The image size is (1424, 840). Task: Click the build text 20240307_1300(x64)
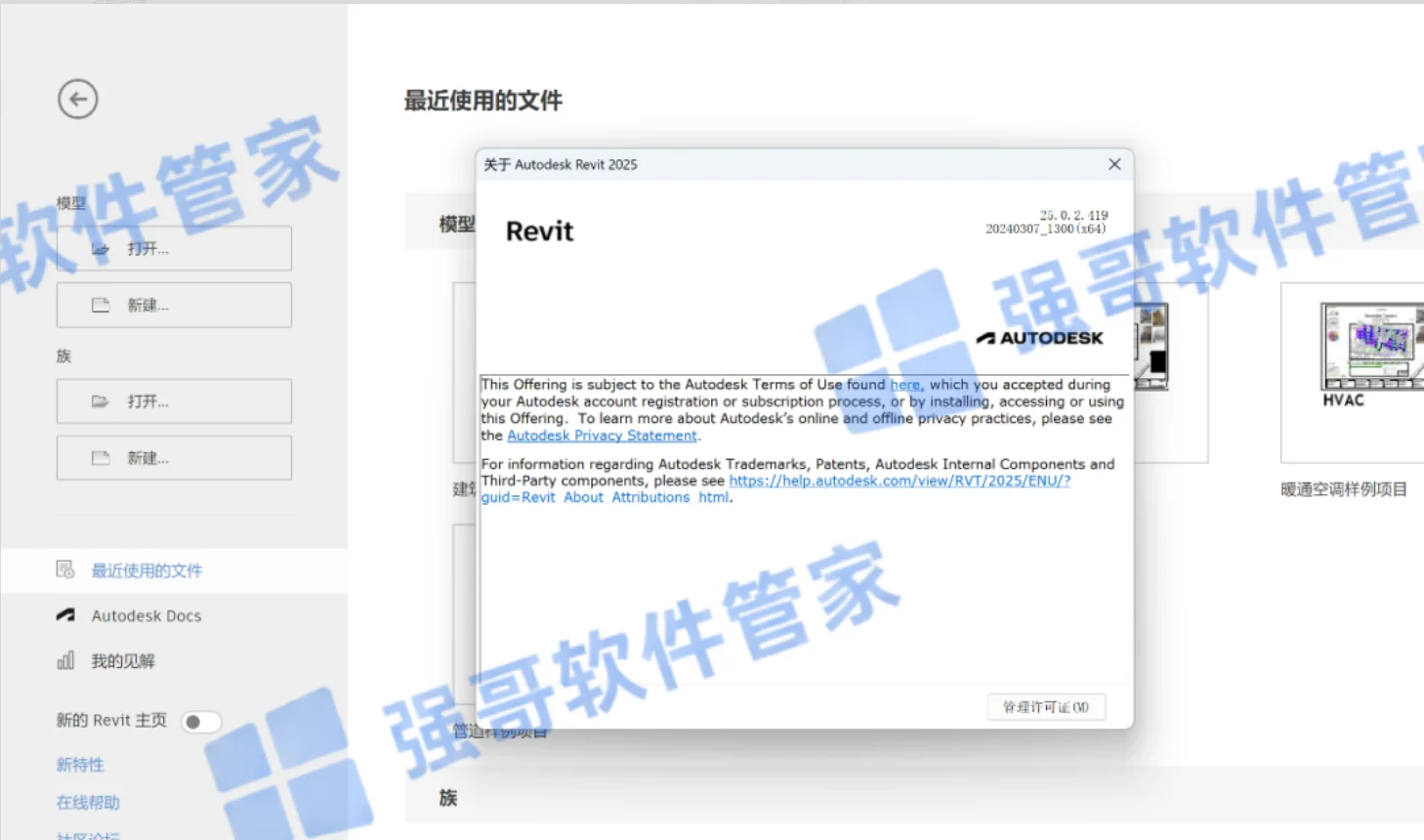(1045, 229)
